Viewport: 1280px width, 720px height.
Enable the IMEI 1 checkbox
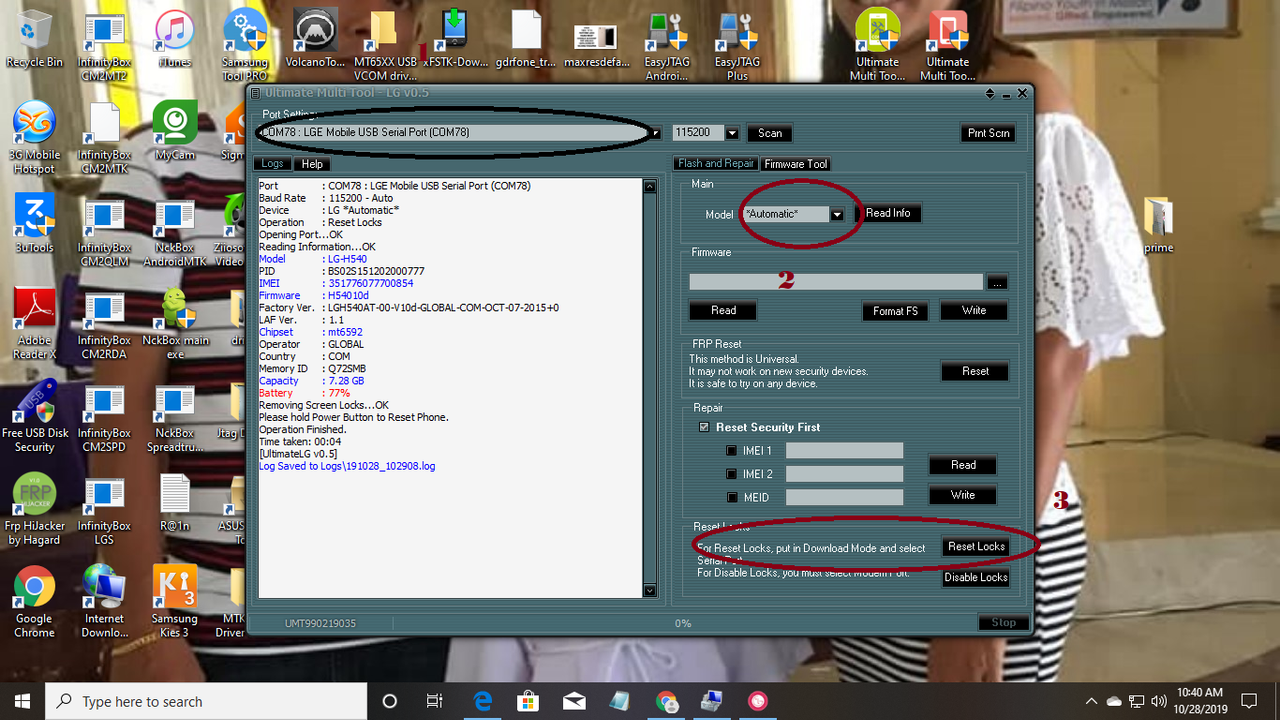tap(731, 451)
